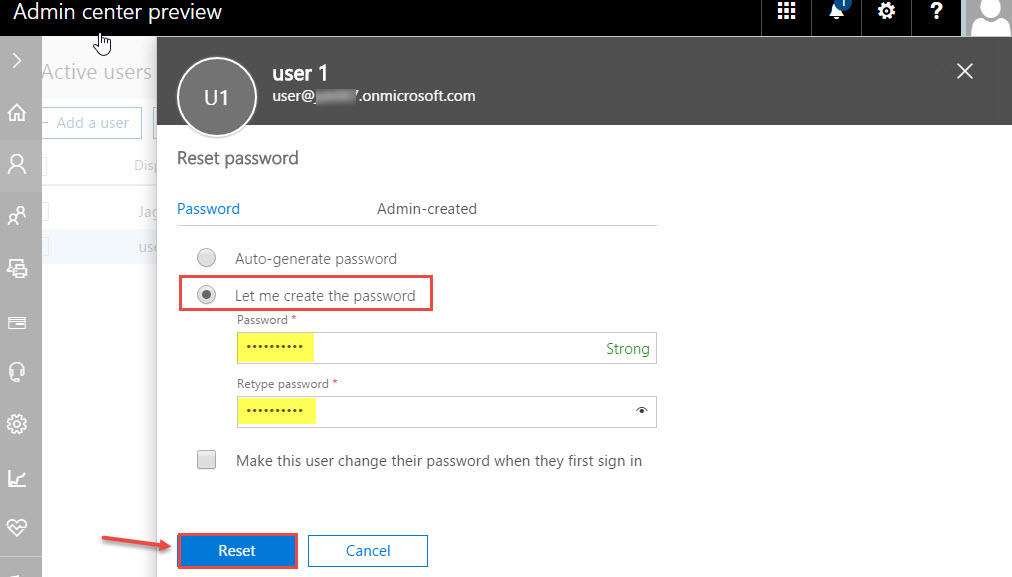
Task: Select Auto-generate password option
Action: tap(207, 258)
